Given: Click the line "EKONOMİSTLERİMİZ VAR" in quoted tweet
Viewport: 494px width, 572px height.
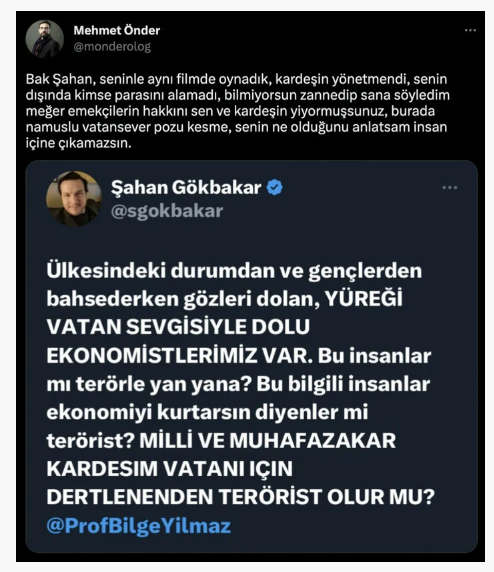Looking at the screenshot, I should pyautogui.click(x=180, y=355).
